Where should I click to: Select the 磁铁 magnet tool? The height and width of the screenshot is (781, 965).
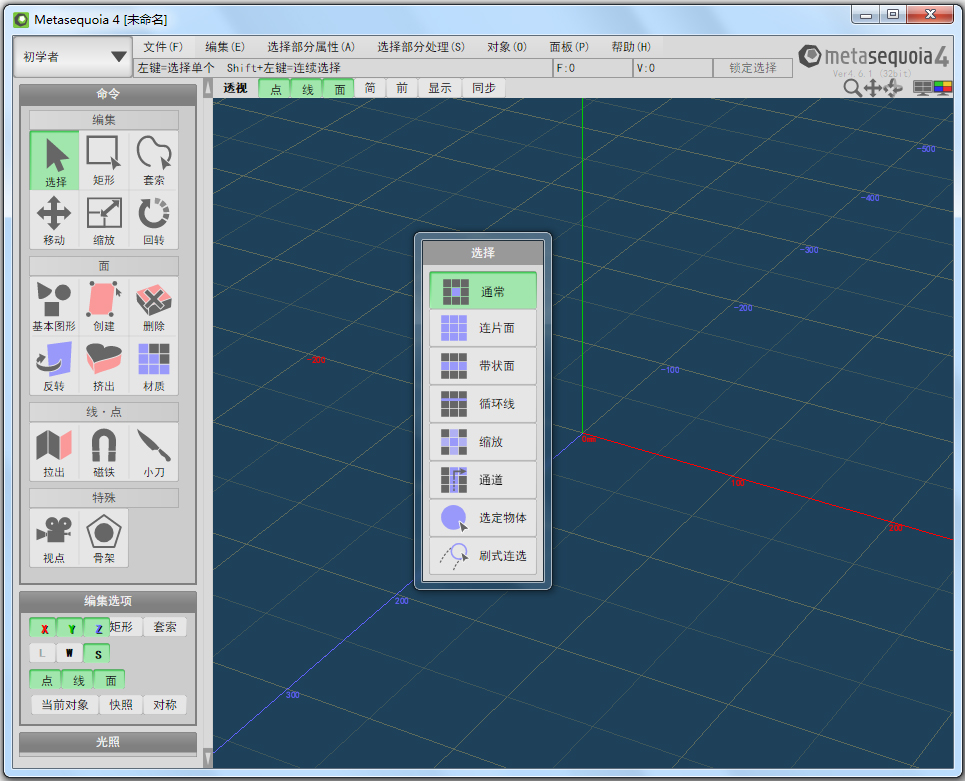coord(103,452)
